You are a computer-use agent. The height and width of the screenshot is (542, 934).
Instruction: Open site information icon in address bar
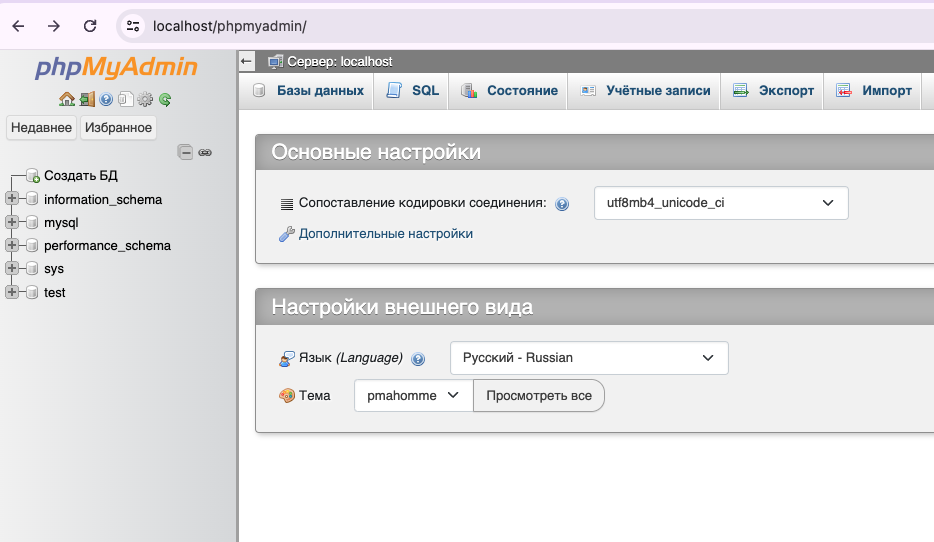click(133, 26)
